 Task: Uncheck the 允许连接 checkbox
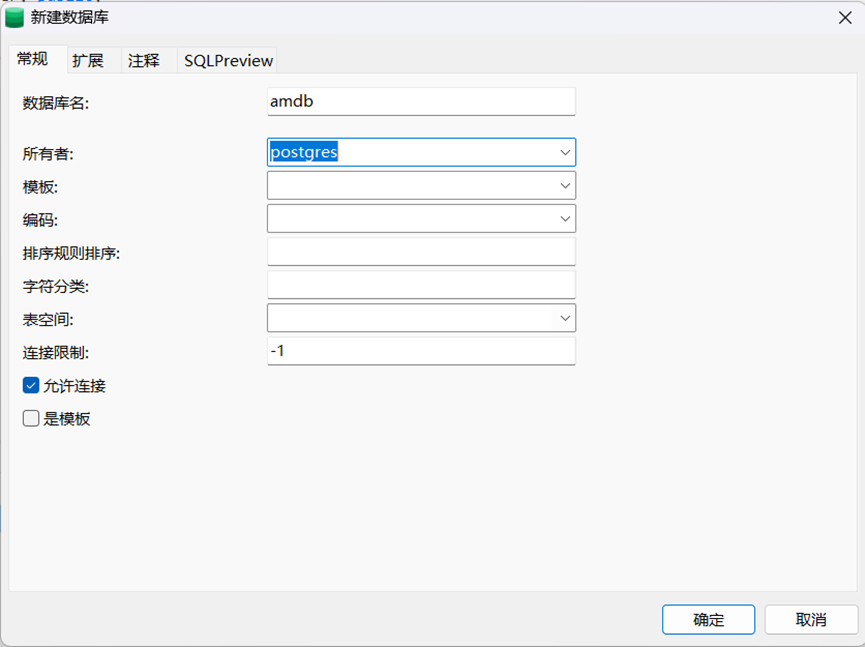coord(31,385)
